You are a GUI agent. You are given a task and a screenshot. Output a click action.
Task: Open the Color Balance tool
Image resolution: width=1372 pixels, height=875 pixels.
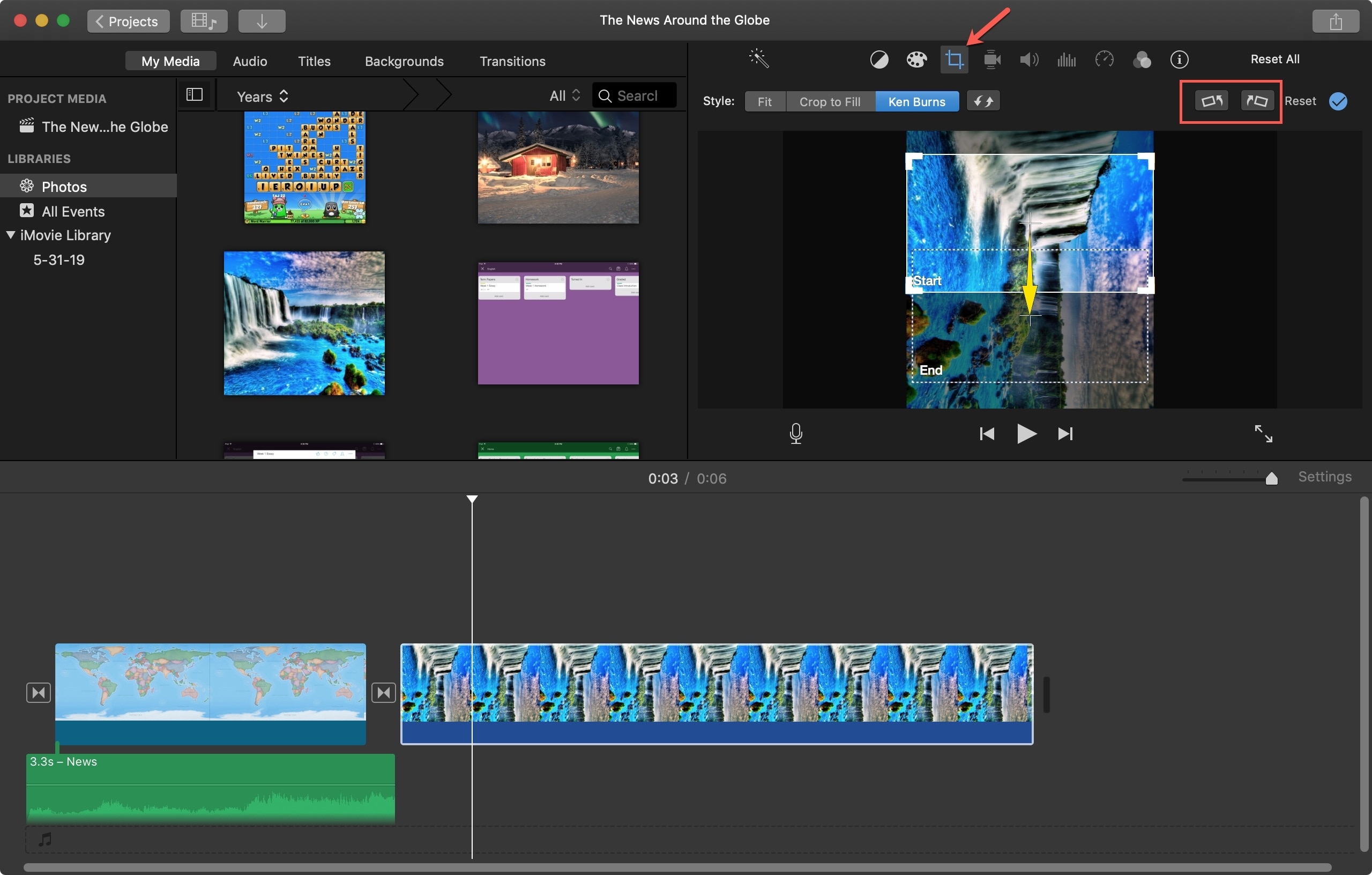tap(879, 60)
